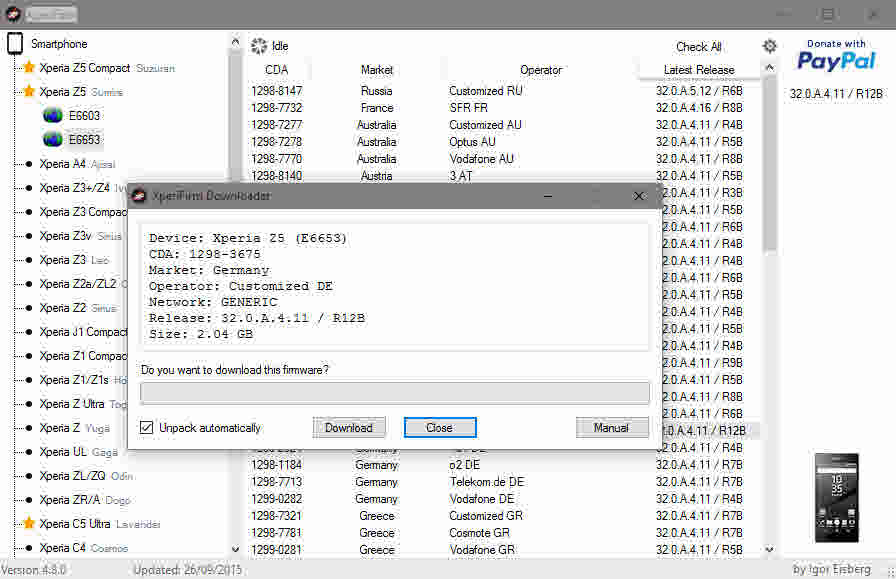Select the 1298-7277 Customized AU row
Viewport: 896px width, 579px height.
pyautogui.click(x=504, y=125)
